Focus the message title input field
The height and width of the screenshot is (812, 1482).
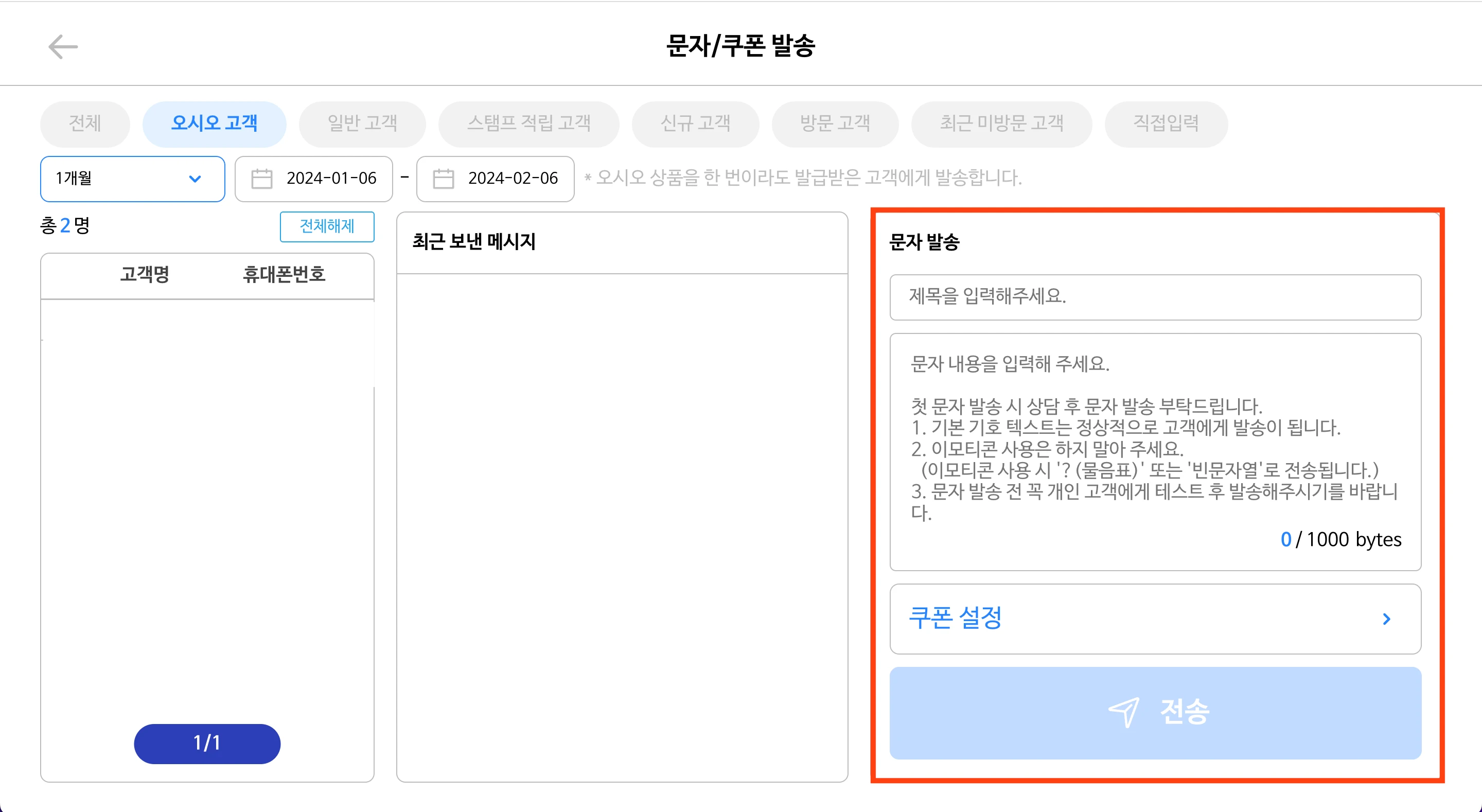pos(1155,297)
